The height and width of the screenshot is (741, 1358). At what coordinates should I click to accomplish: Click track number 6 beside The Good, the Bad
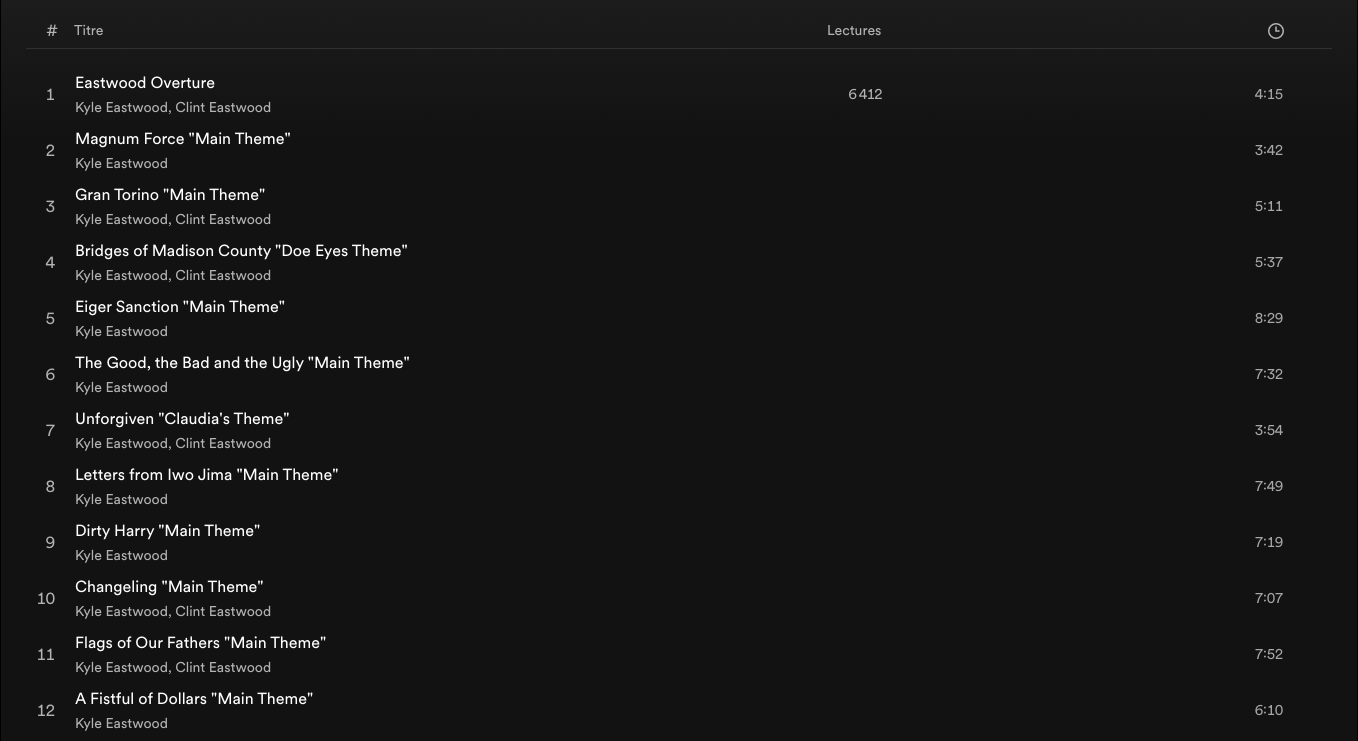[x=50, y=374]
